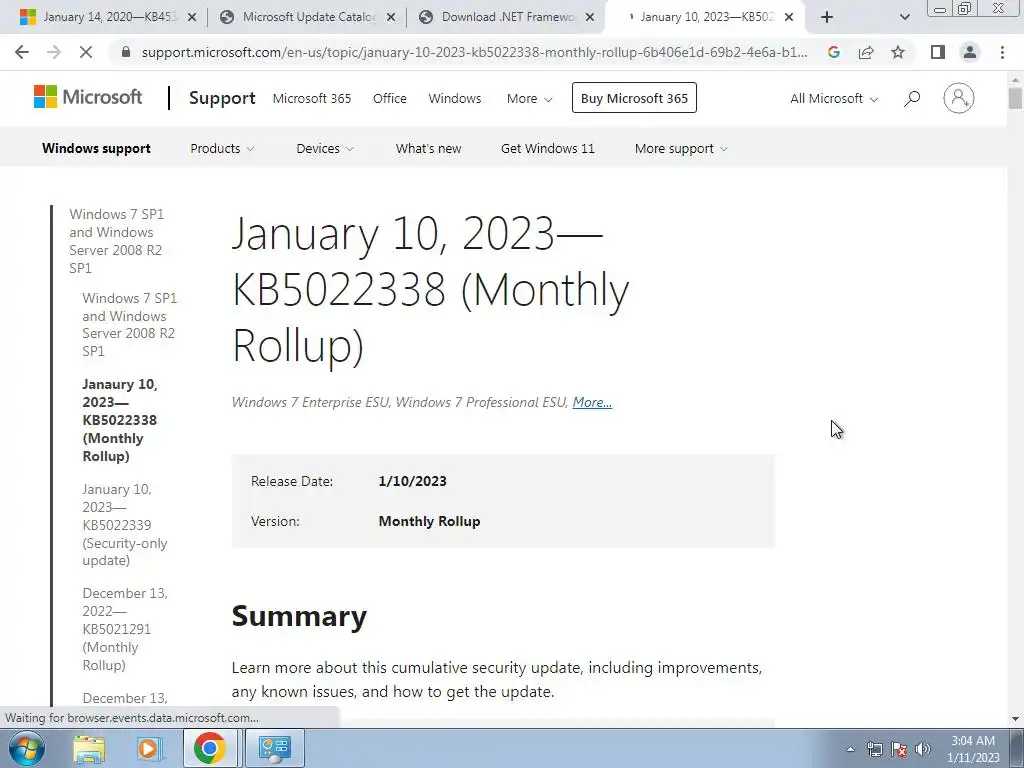This screenshot has width=1024, height=768.
Task: Open the browser side panel
Action: pos(938,52)
